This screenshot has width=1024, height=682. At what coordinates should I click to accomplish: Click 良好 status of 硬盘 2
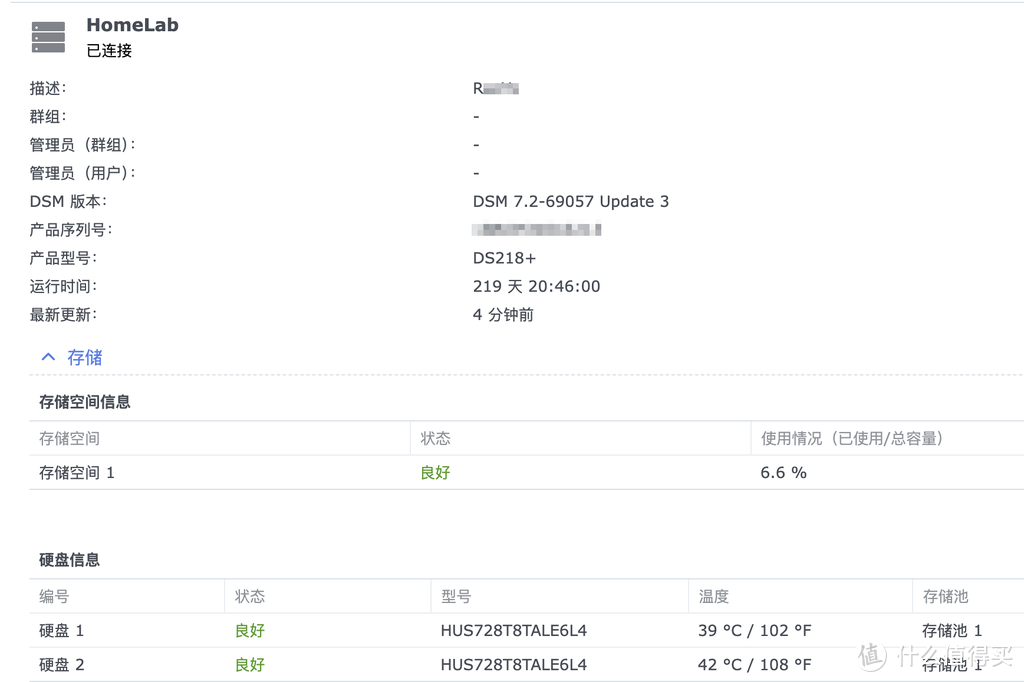(249, 664)
